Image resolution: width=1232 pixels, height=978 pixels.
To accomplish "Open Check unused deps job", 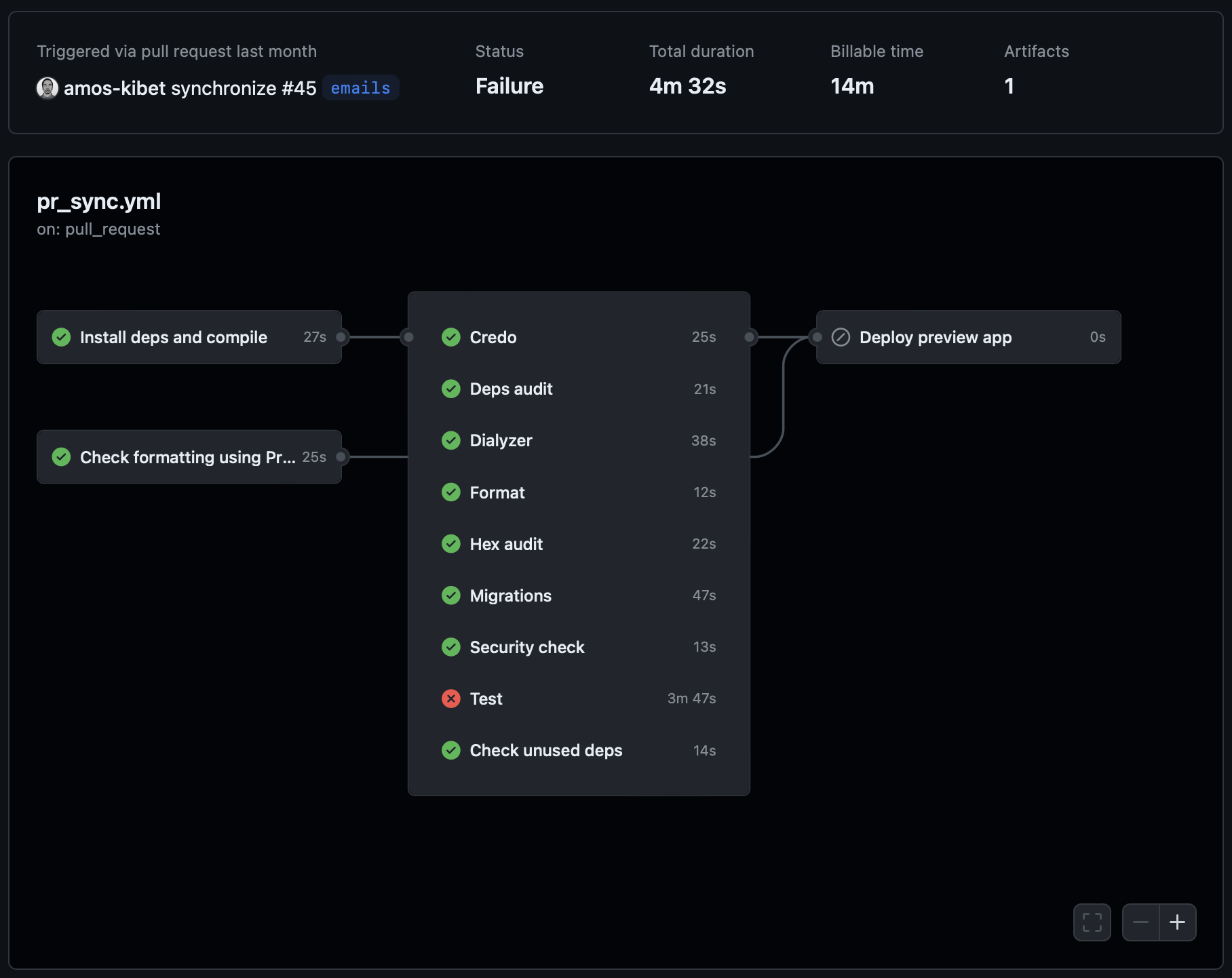I will [x=545, y=750].
